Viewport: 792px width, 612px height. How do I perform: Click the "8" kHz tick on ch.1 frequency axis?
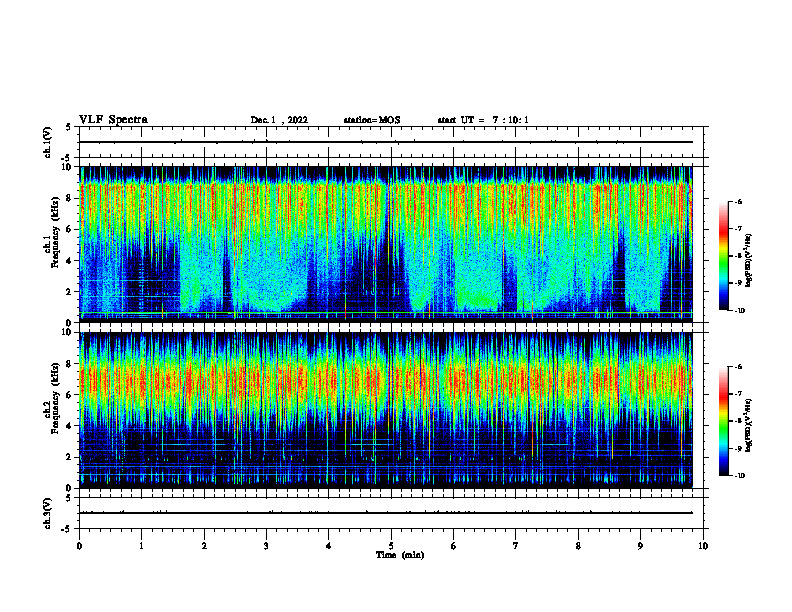(x=69, y=198)
